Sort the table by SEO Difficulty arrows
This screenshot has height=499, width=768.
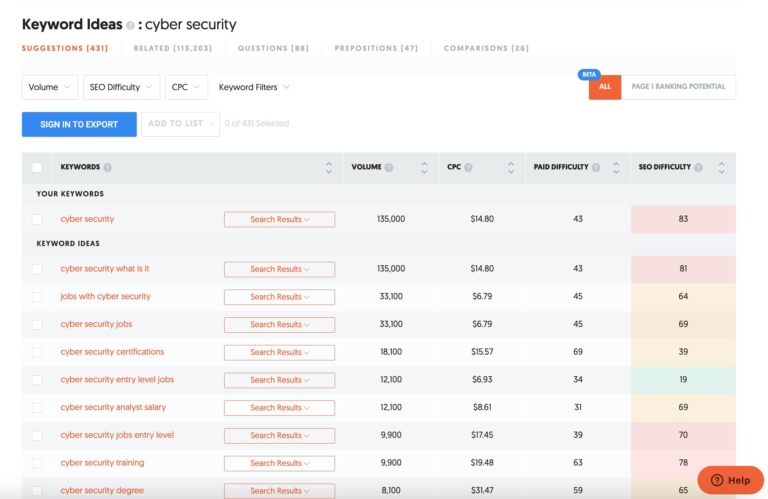click(x=722, y=168)
